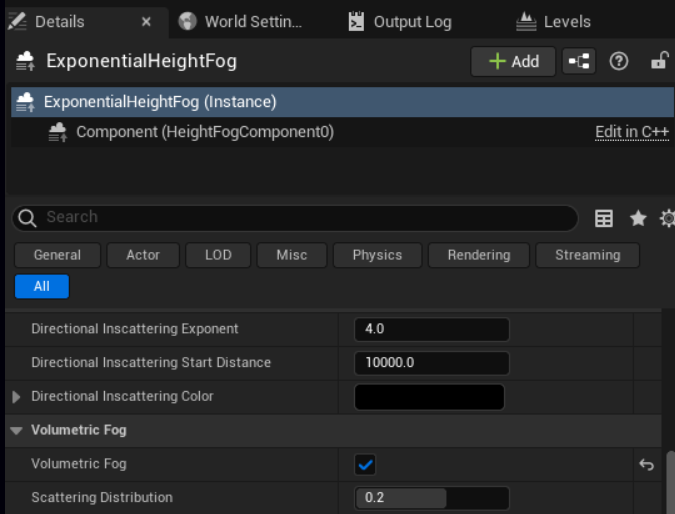Click the Directional Inscattering Start Distance label
Viewport: 675px width, 514px height.
pyautogui.click(x=151, y=362)
